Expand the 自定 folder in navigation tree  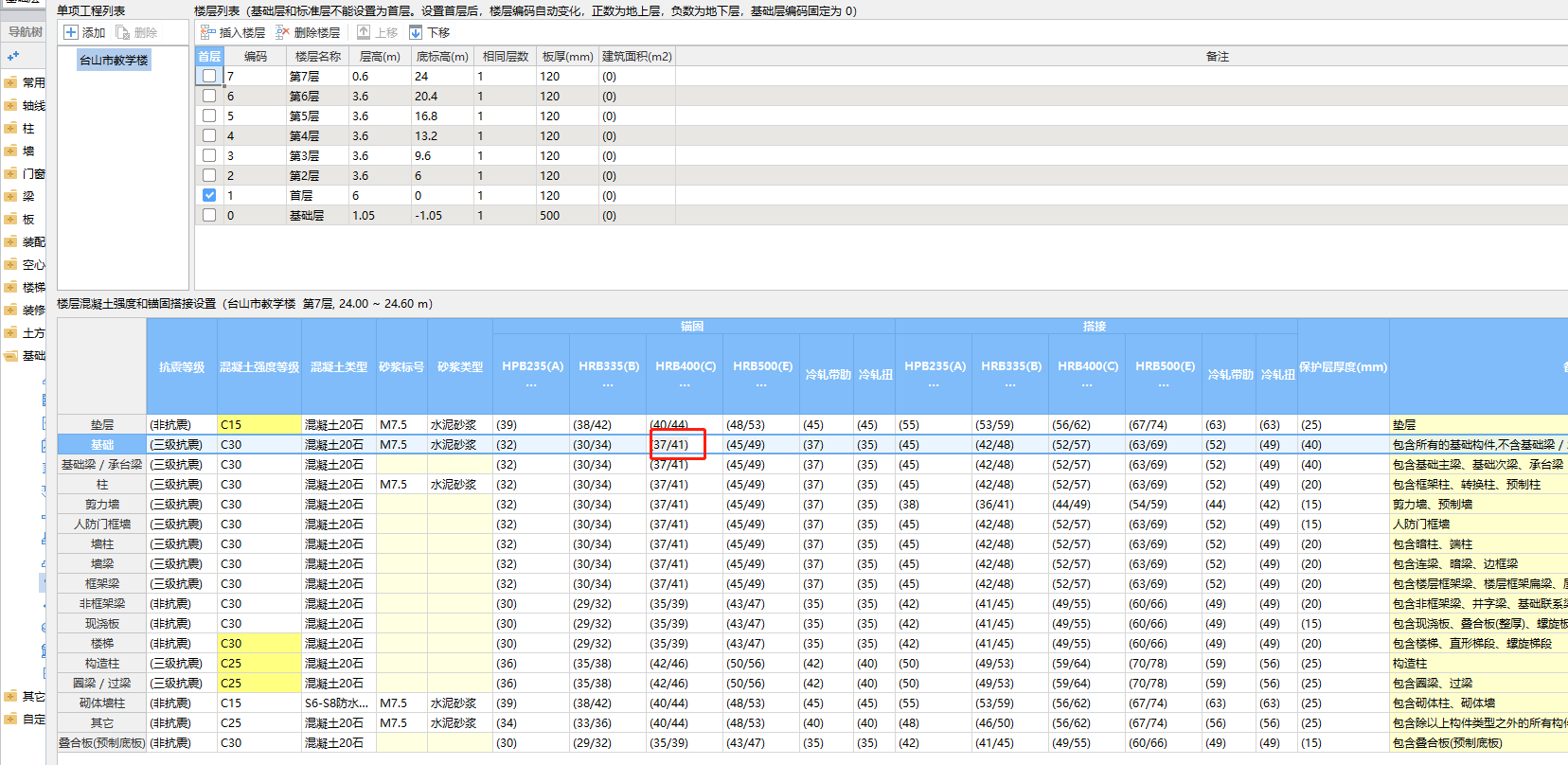click(10, 719)
